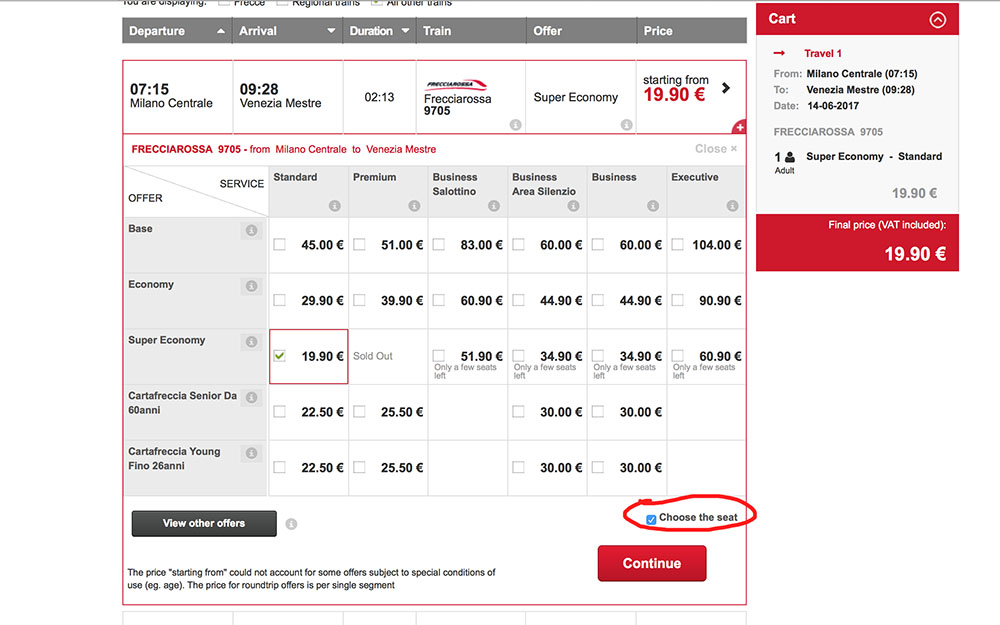Select Economy Business Area Silenzio 44.90 €
1000x625 pixels.
pyautogui.click(x=518, y=300)
